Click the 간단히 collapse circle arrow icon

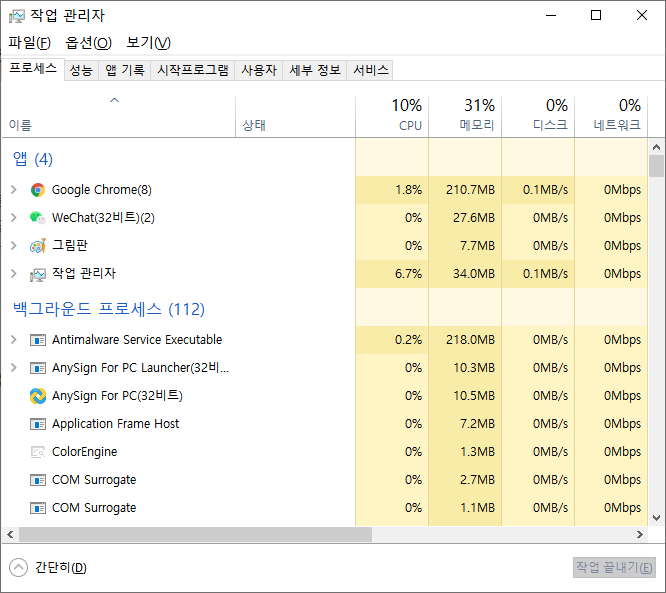click(18, 568)
